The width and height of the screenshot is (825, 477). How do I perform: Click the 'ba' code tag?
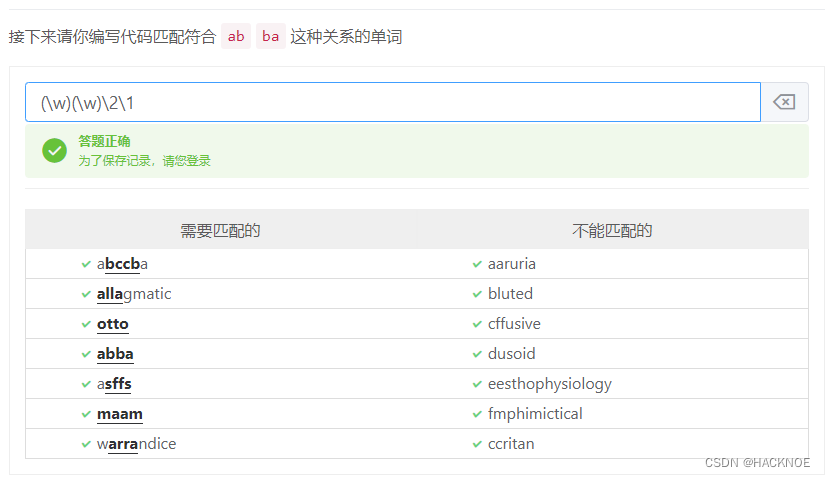pyautogui.click(x=270, y=36)
